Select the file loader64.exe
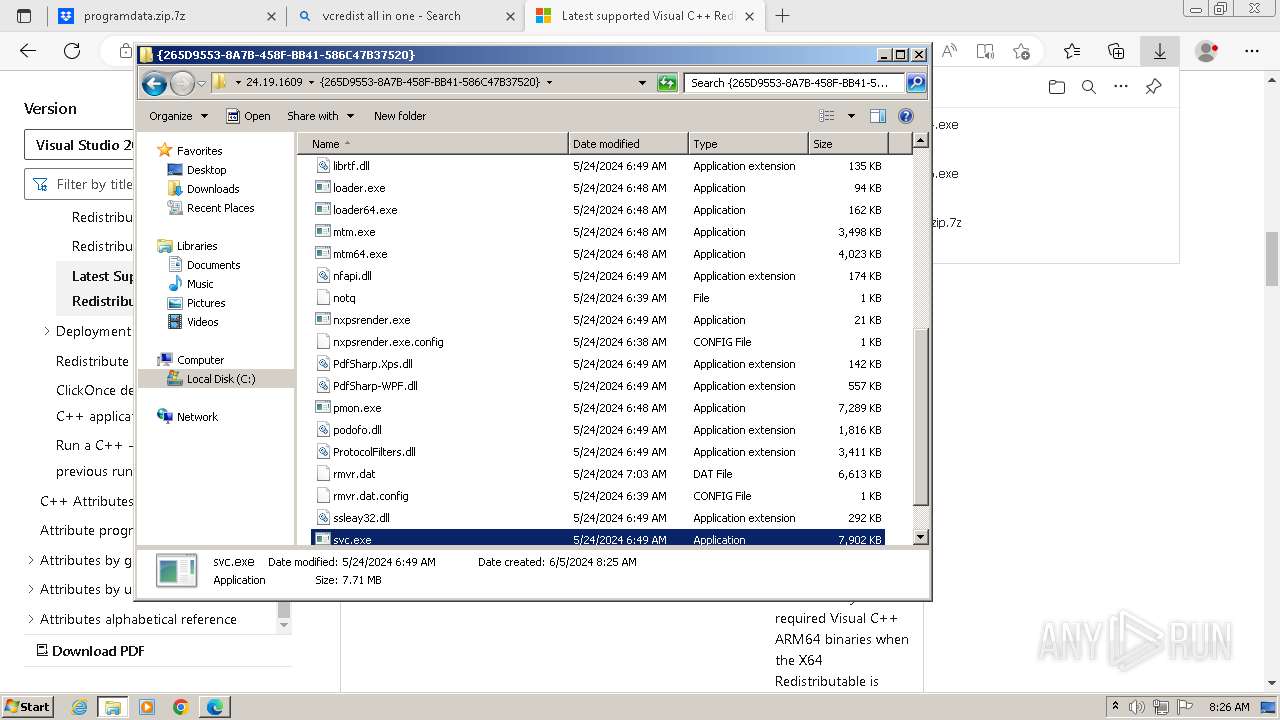This screenshot has width=1280, height=720. tap(365, 210)
